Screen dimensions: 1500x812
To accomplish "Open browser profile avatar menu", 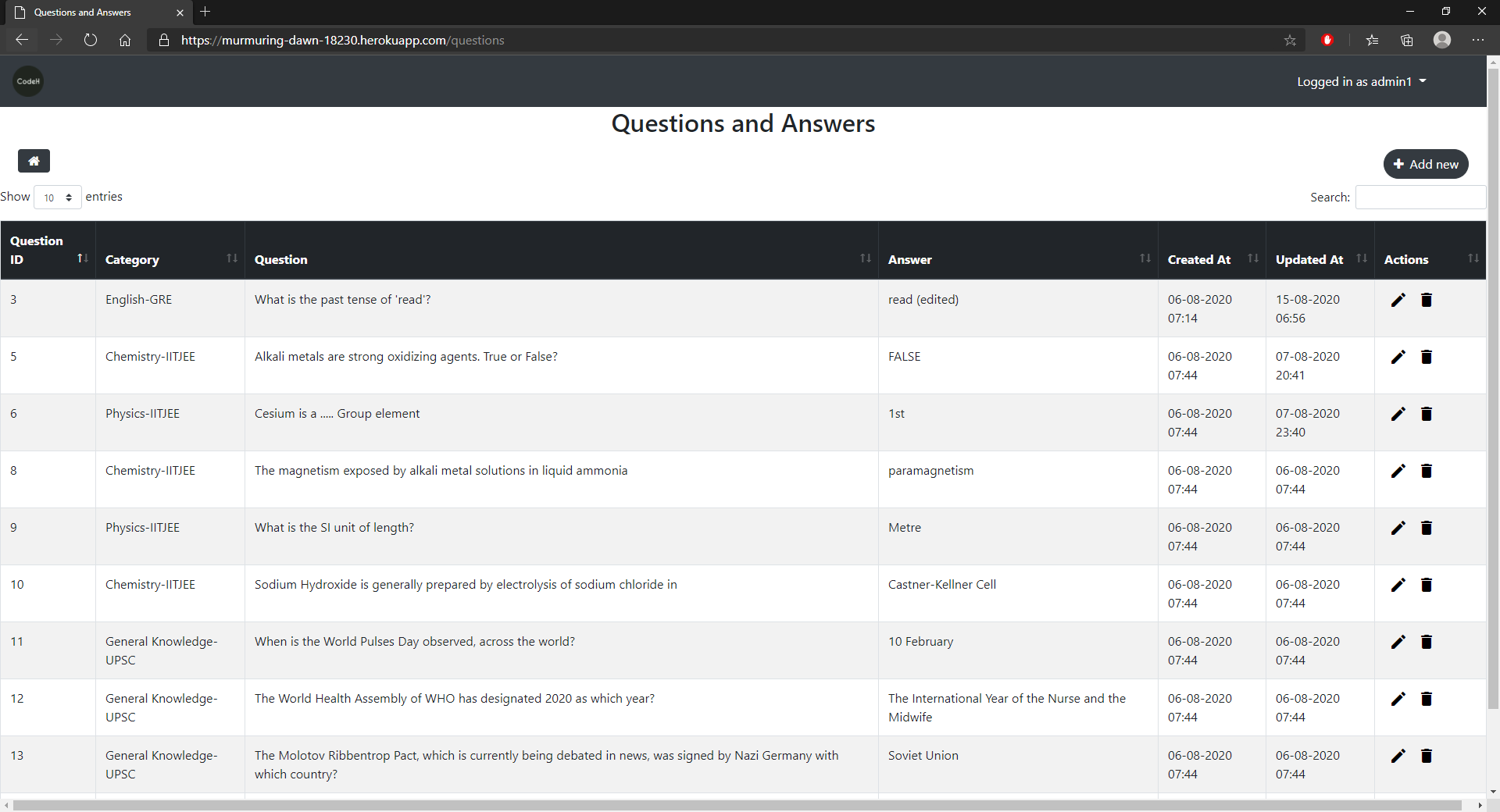I will [1442, 40].
